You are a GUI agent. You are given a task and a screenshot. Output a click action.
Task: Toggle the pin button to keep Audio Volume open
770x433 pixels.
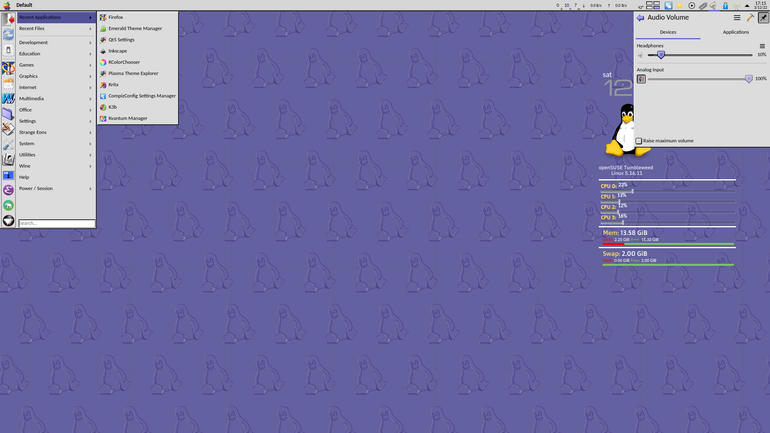click(x=763, y=18)
